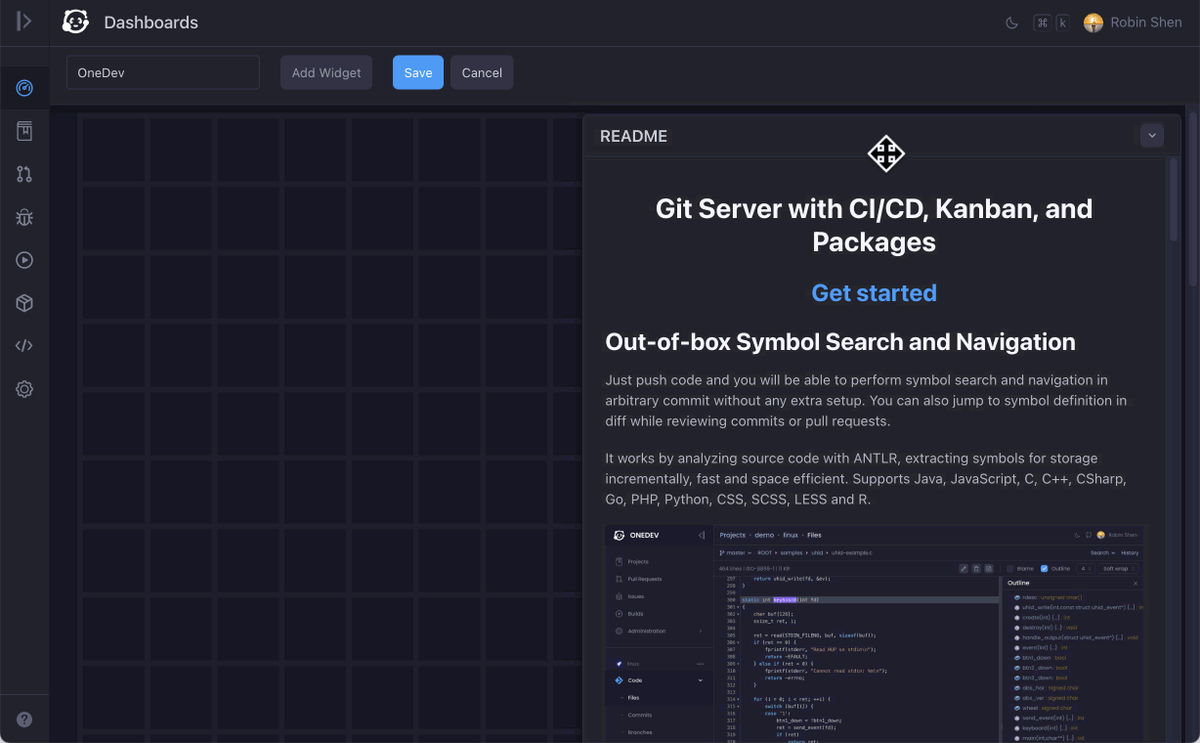Click the 'Git Server with CI/CD, Kanban, and Packages' heading
Viewport: 1200px width, 743px height.
(x=874, y=225)
